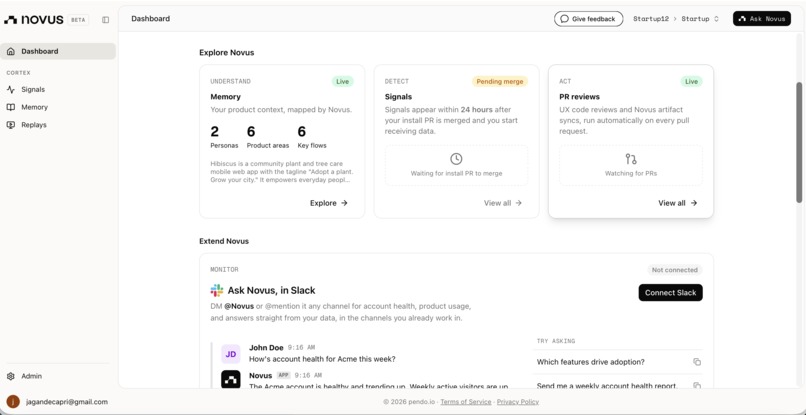Click the Personas count 2
806x415 pixels.
pos(215,132)
